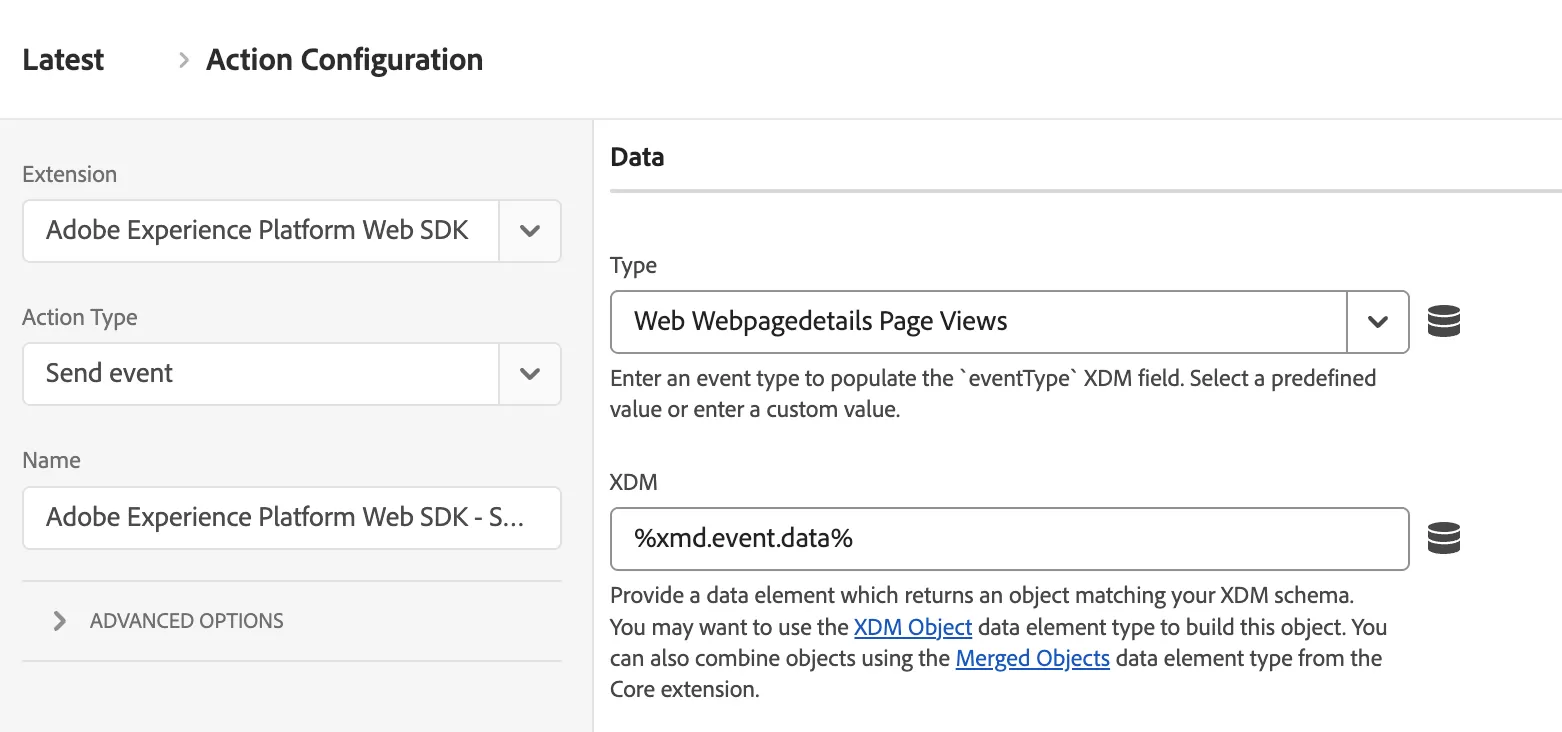Open data element picker beside Type field
This screenshot has height=732, width=1562.
tap(1444, 322)
